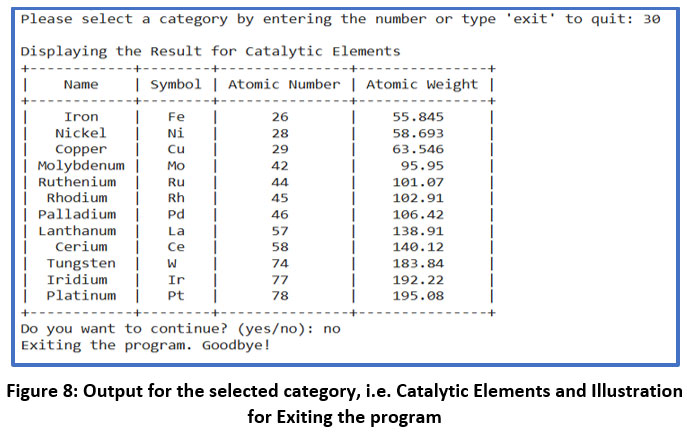Image resolution: width=687 pixels, height=436 pixels.
Task: Click the Atomic Weight column header
Action: (x=421, y=85)
